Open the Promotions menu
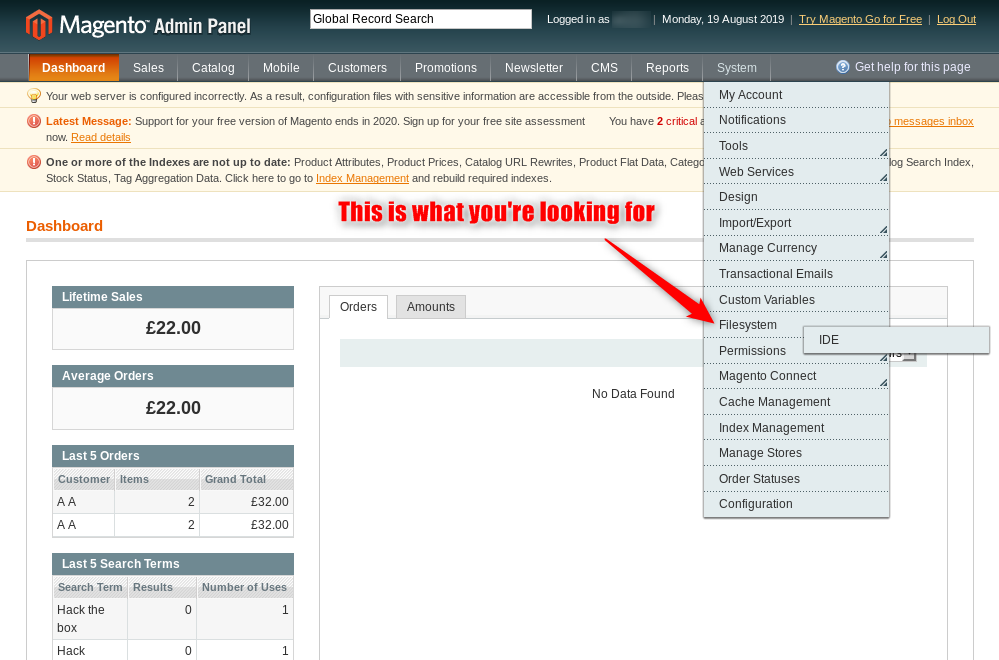Image resolution: width=999 pixels, height=660 pixels. click(446, 68)
